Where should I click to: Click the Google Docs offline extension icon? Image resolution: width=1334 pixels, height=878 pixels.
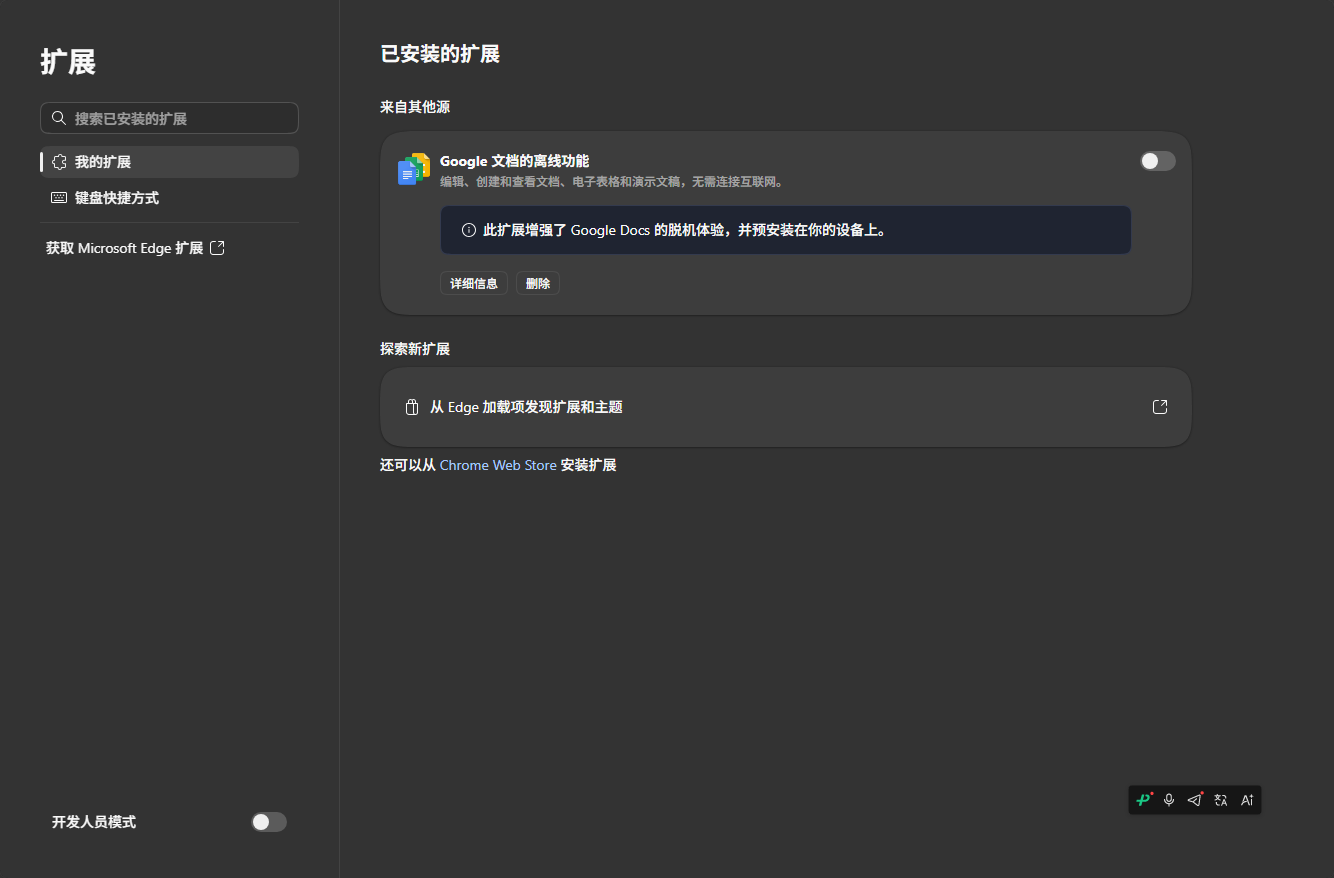pos(414,170)
